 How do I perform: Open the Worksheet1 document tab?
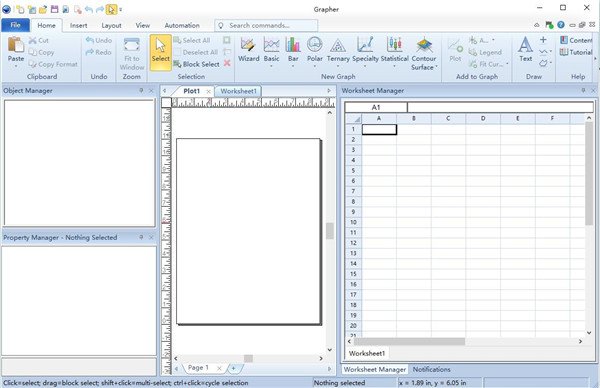tap(238, 91)
